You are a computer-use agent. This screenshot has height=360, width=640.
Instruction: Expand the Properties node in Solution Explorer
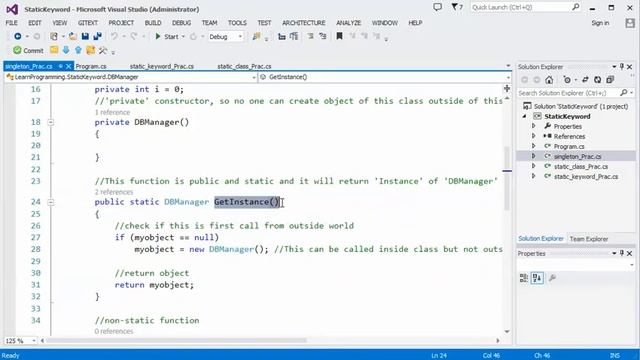(533, 126)
